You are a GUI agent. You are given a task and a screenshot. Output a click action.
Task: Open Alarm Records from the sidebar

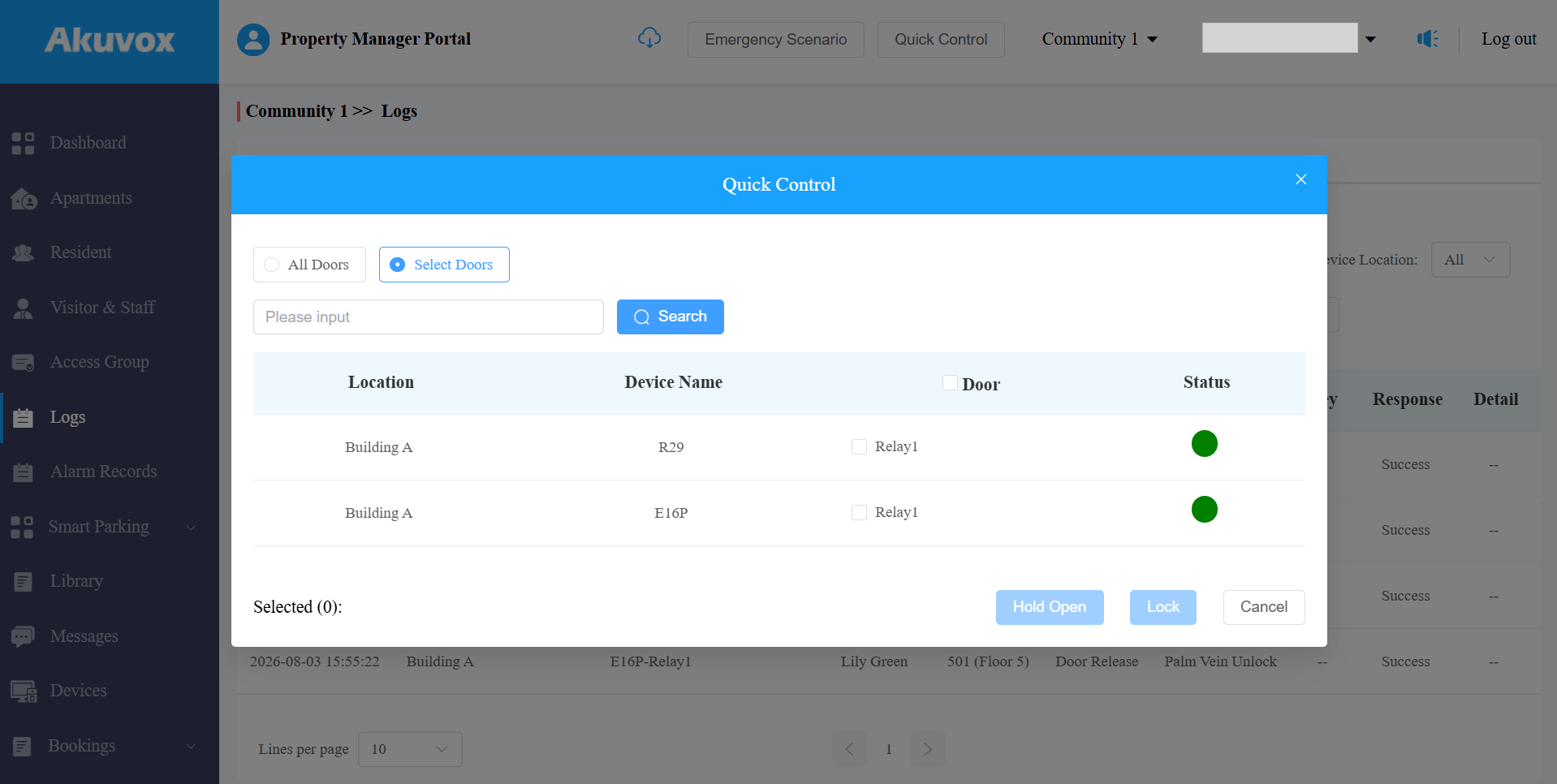pyautogui.click(x=103, y=472)
